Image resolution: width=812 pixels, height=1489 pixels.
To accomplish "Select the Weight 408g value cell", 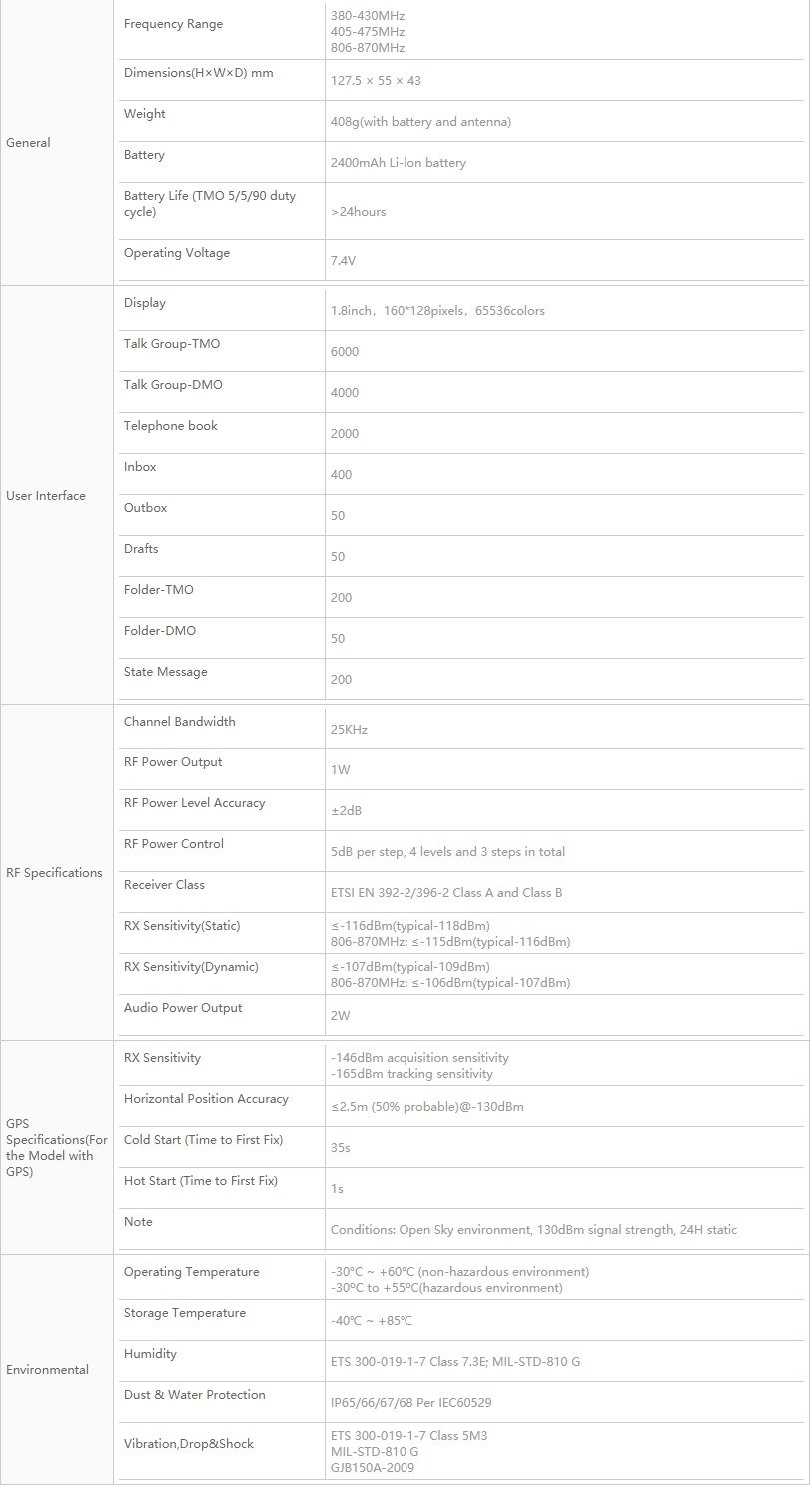I will click(x=564, y=121).
